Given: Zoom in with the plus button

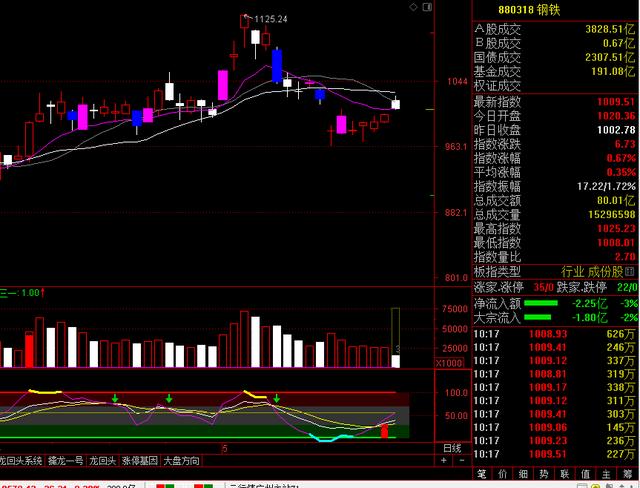Looking at the screenshot, I should tap(444, 460).
